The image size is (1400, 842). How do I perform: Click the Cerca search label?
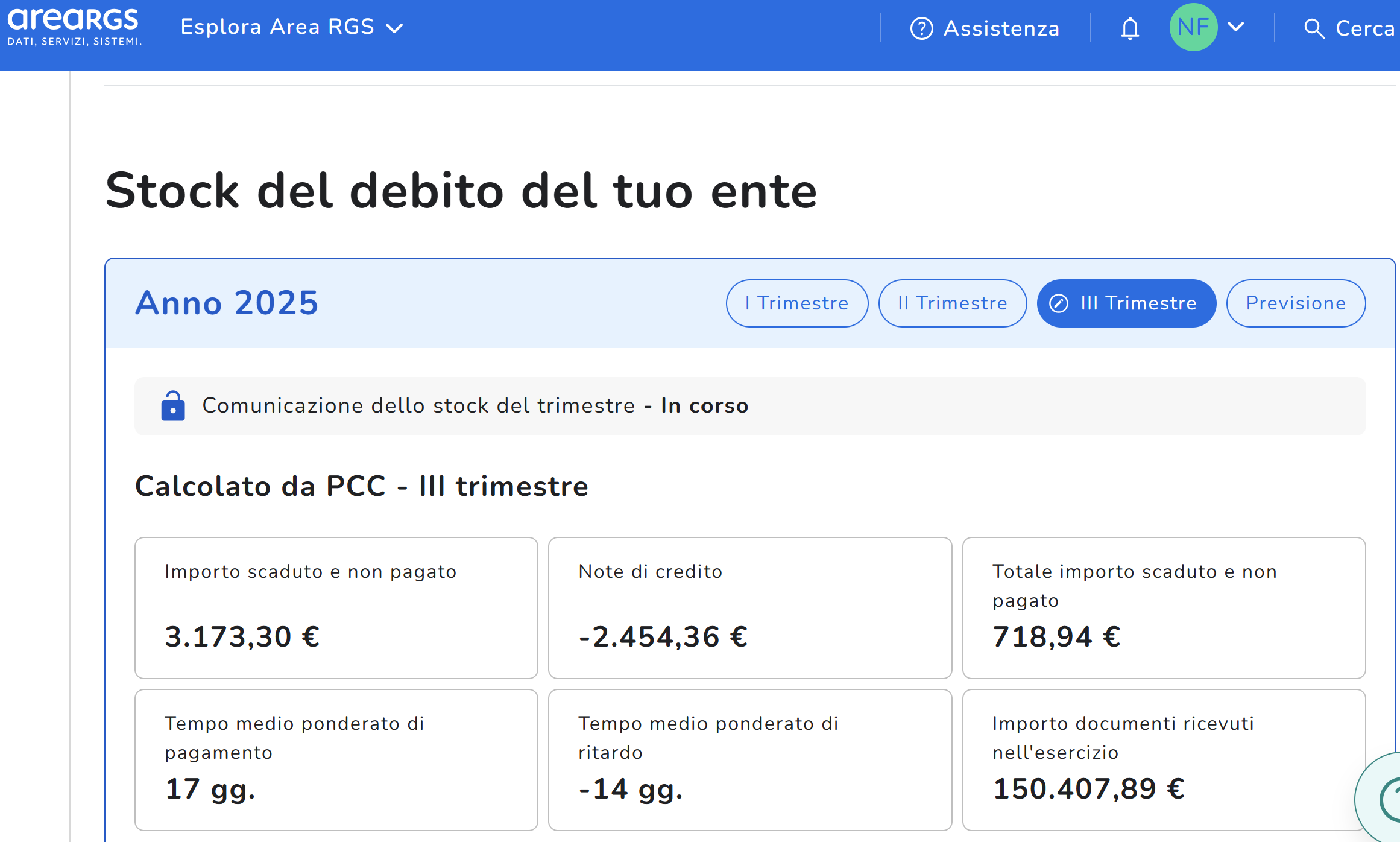[1364, 28]
